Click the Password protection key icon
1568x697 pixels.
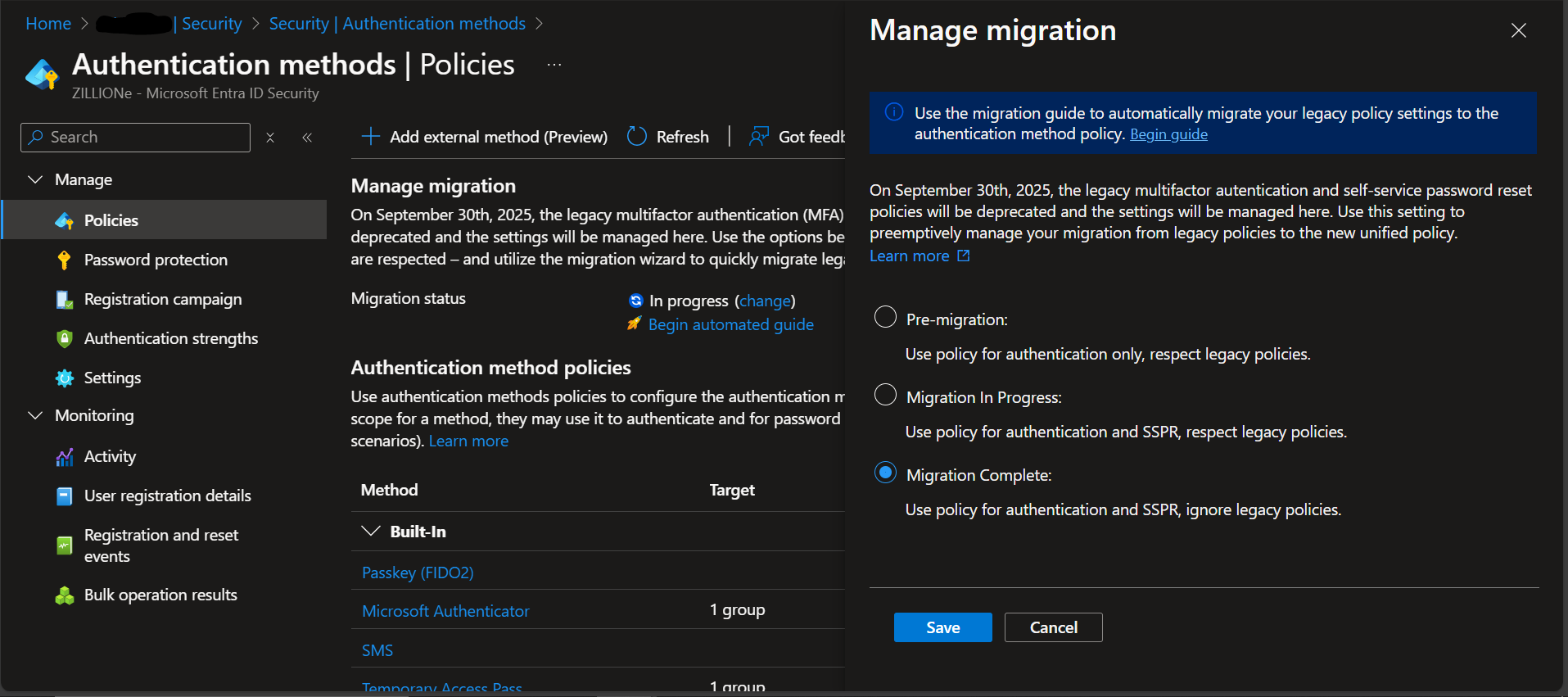[64, 260]
